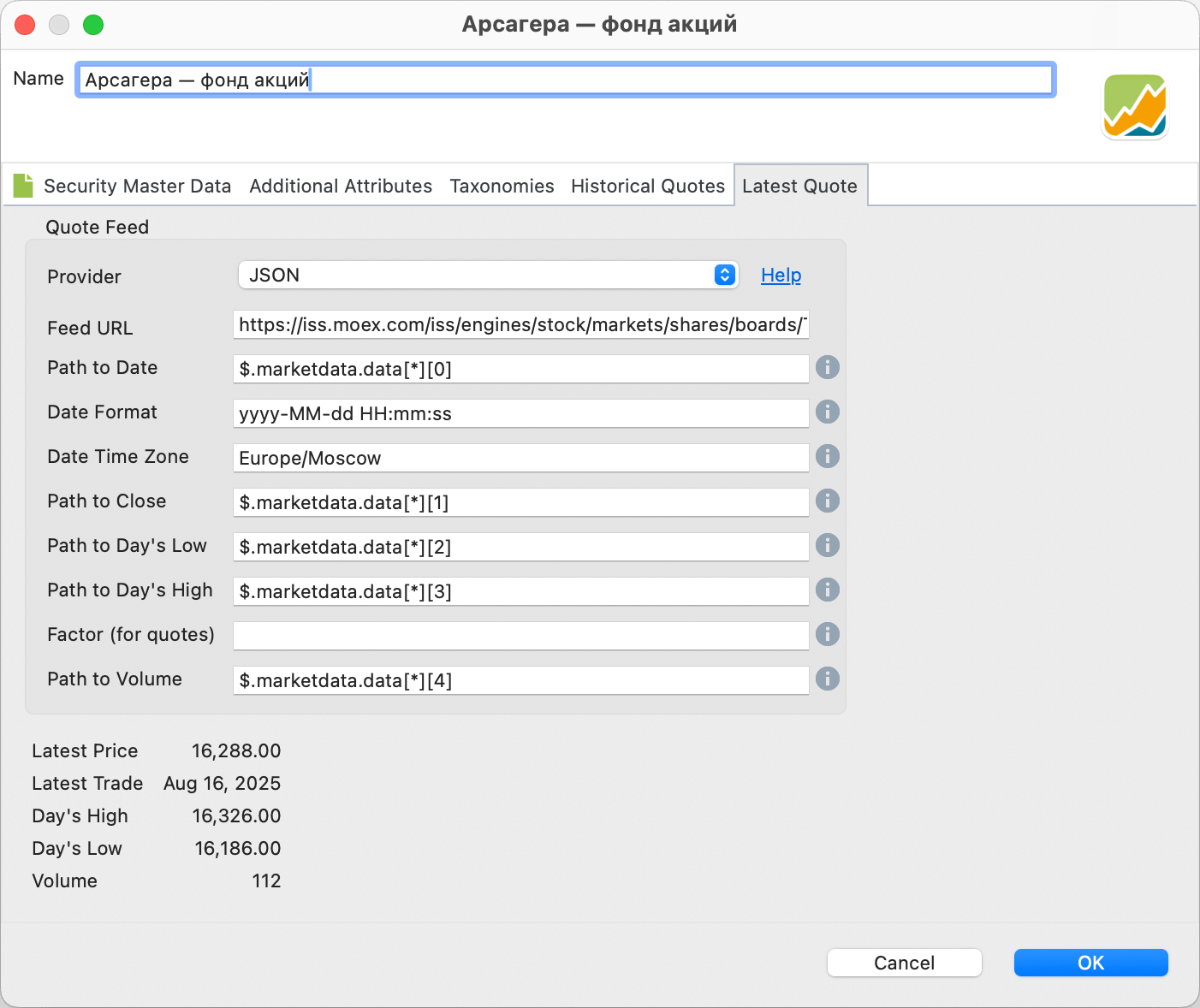The width and height of the screenshot is (1200, 1008).
Task: Click the Path to Day's Low field
Action: (520, 547)
